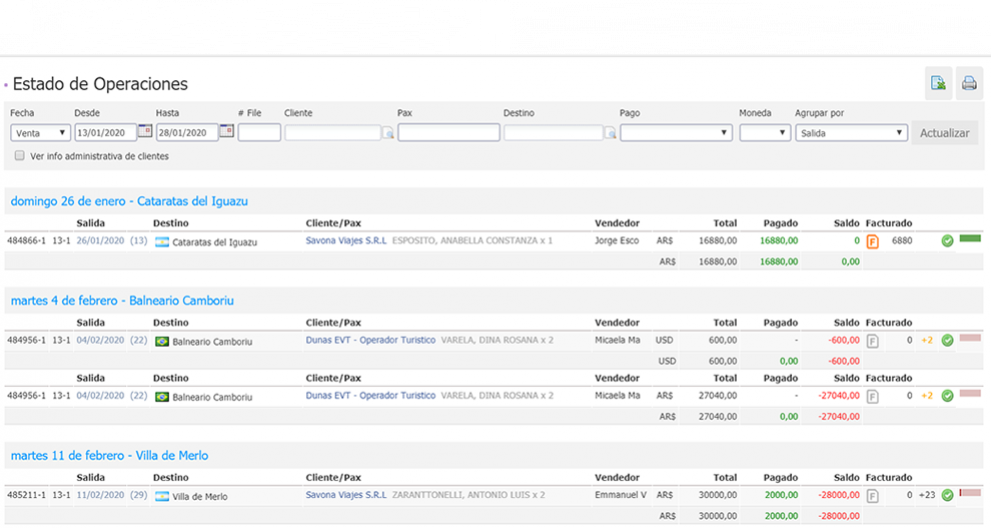991x528 pixels.
Task: Click the green payment progress bar
Action: [969, 239]
